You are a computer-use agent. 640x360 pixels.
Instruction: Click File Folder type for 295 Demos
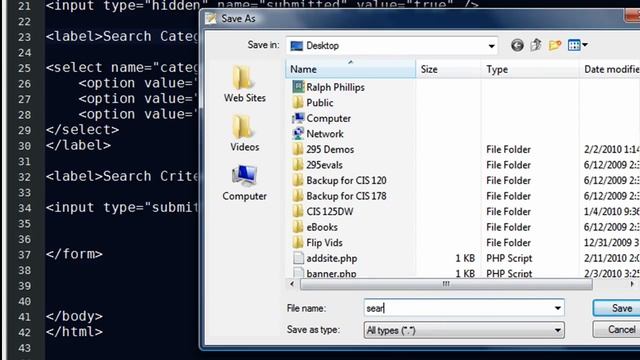pos(508,149)
